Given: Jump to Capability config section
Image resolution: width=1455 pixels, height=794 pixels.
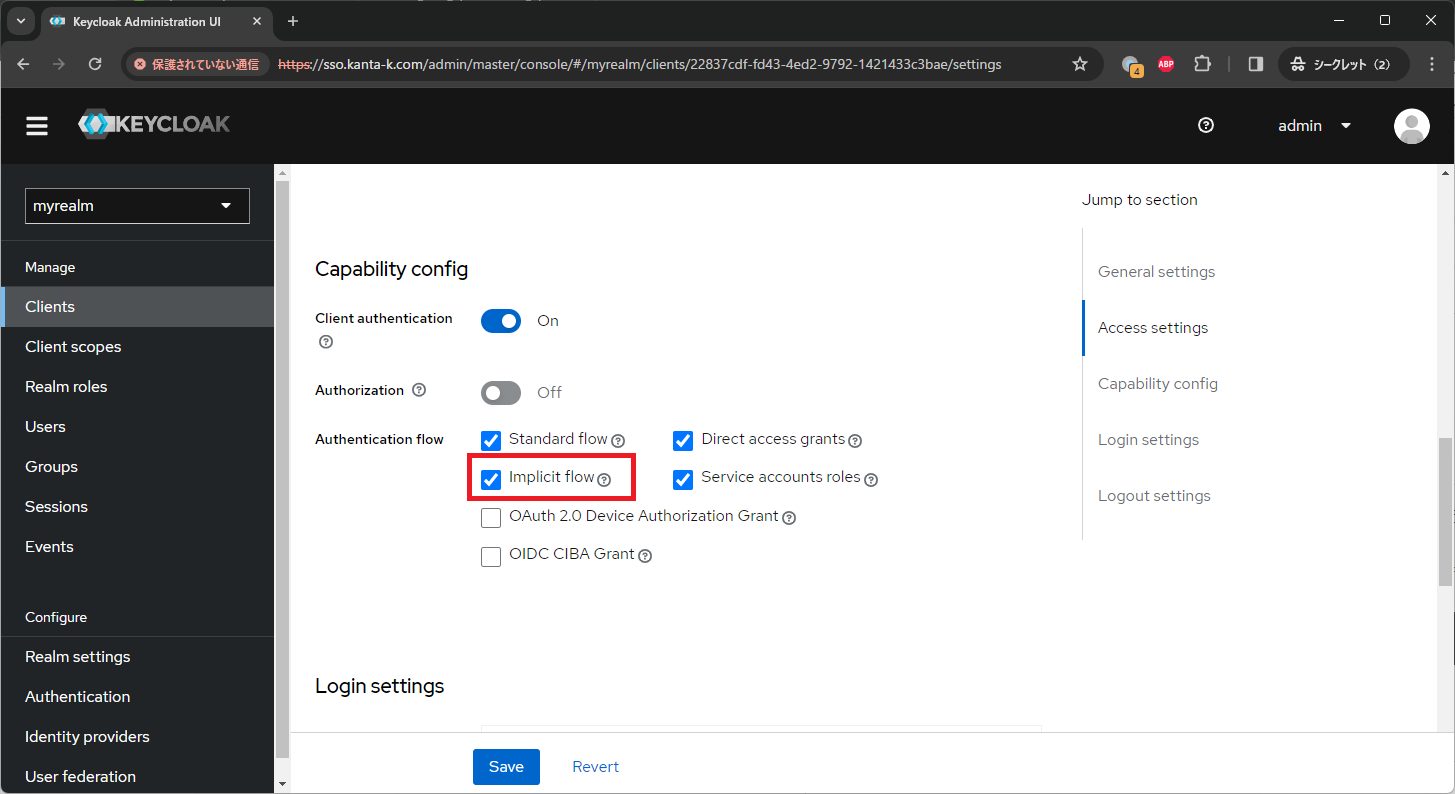Looking at the screenshot, I should pos(1158,384).
